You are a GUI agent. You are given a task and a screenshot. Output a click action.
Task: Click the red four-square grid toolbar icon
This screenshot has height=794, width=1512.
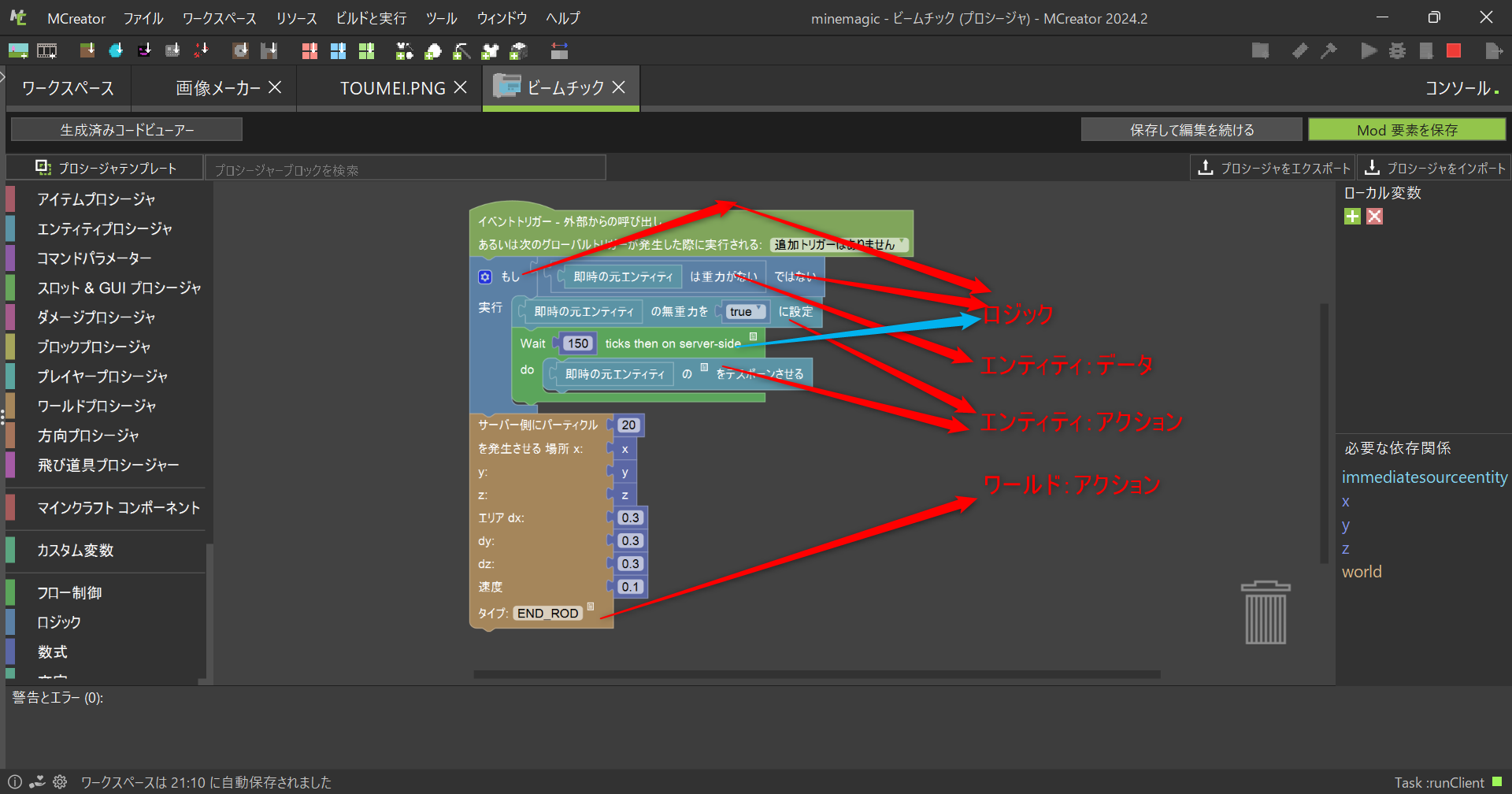tap(309, 51)
